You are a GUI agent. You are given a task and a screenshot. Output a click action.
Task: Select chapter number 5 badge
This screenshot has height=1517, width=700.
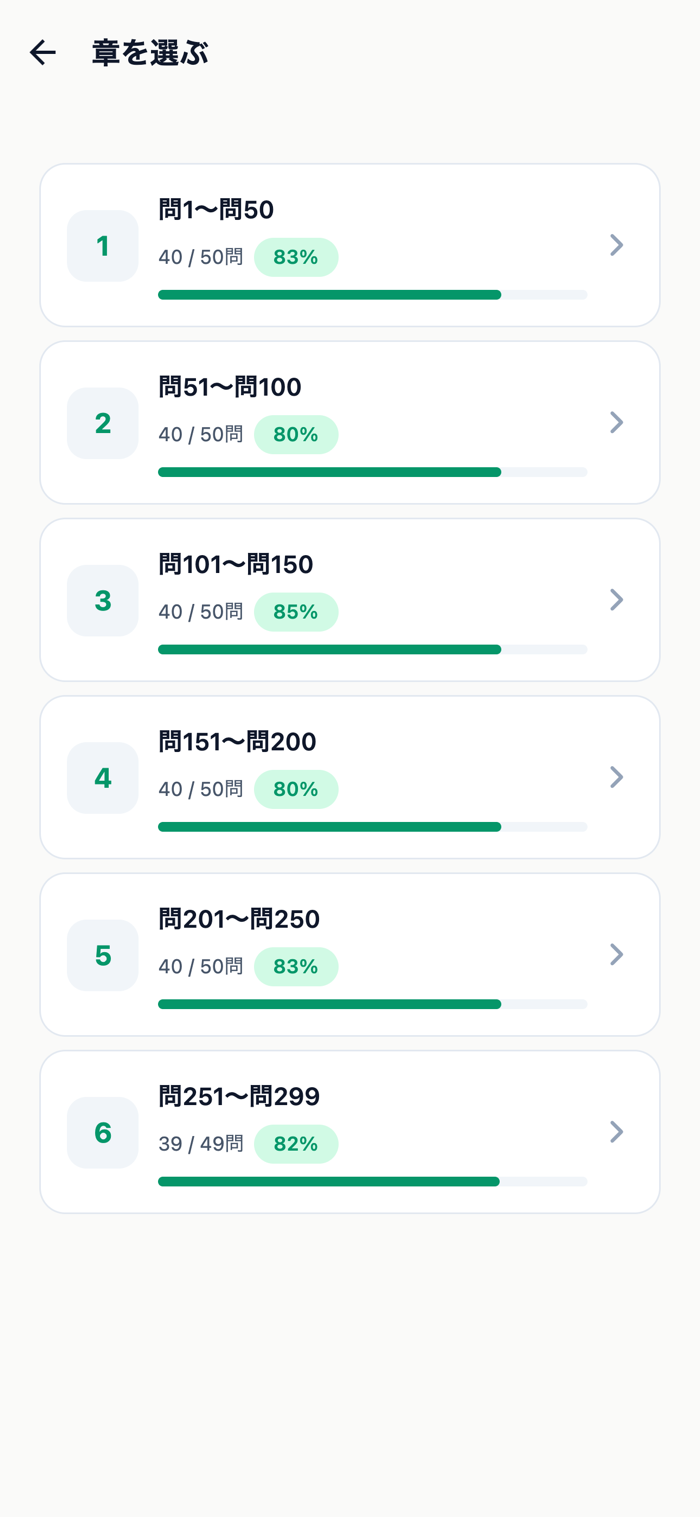click(x=103, y=955)
